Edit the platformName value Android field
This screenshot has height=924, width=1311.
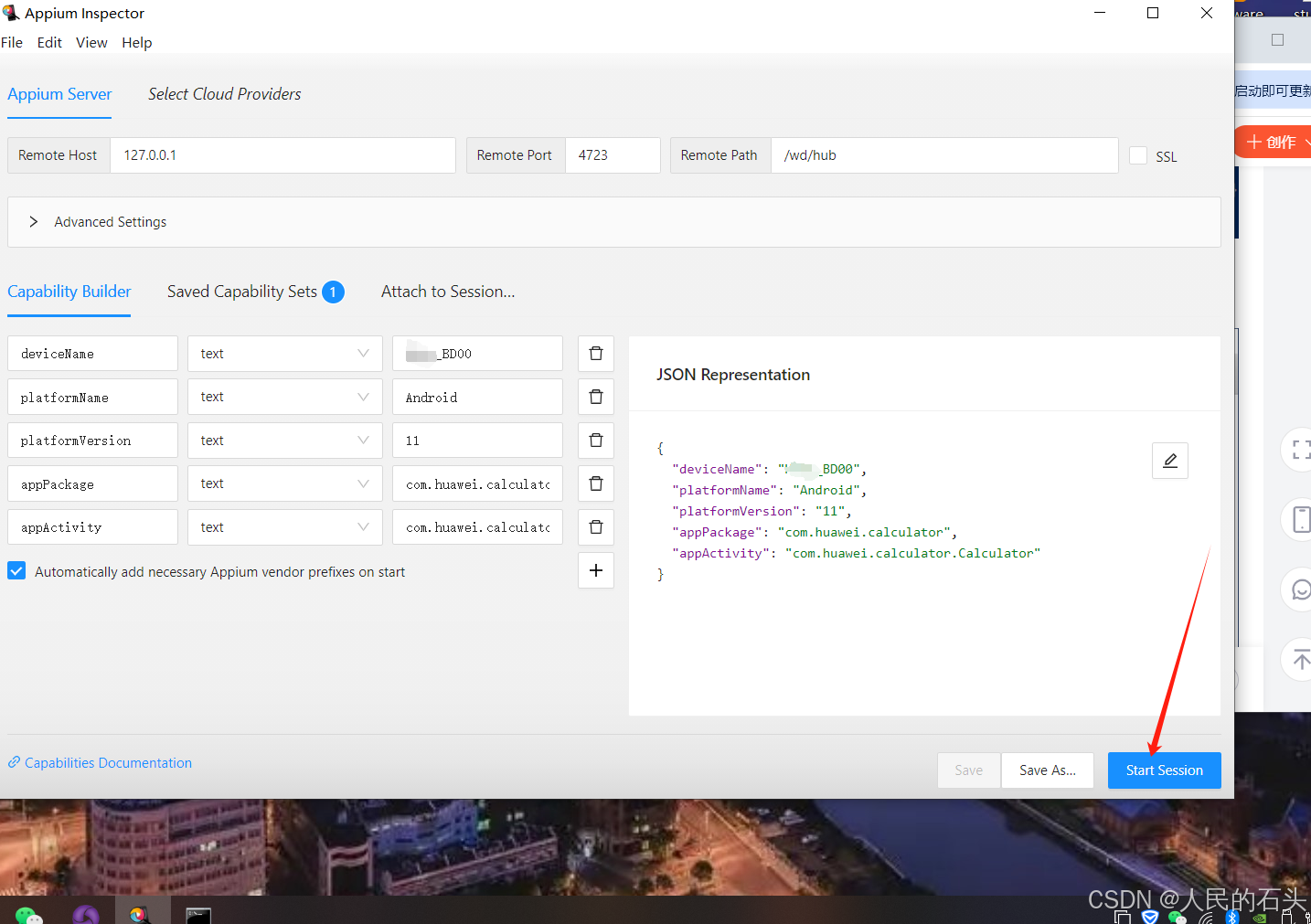pyautogui.click(x=477, y=397)
